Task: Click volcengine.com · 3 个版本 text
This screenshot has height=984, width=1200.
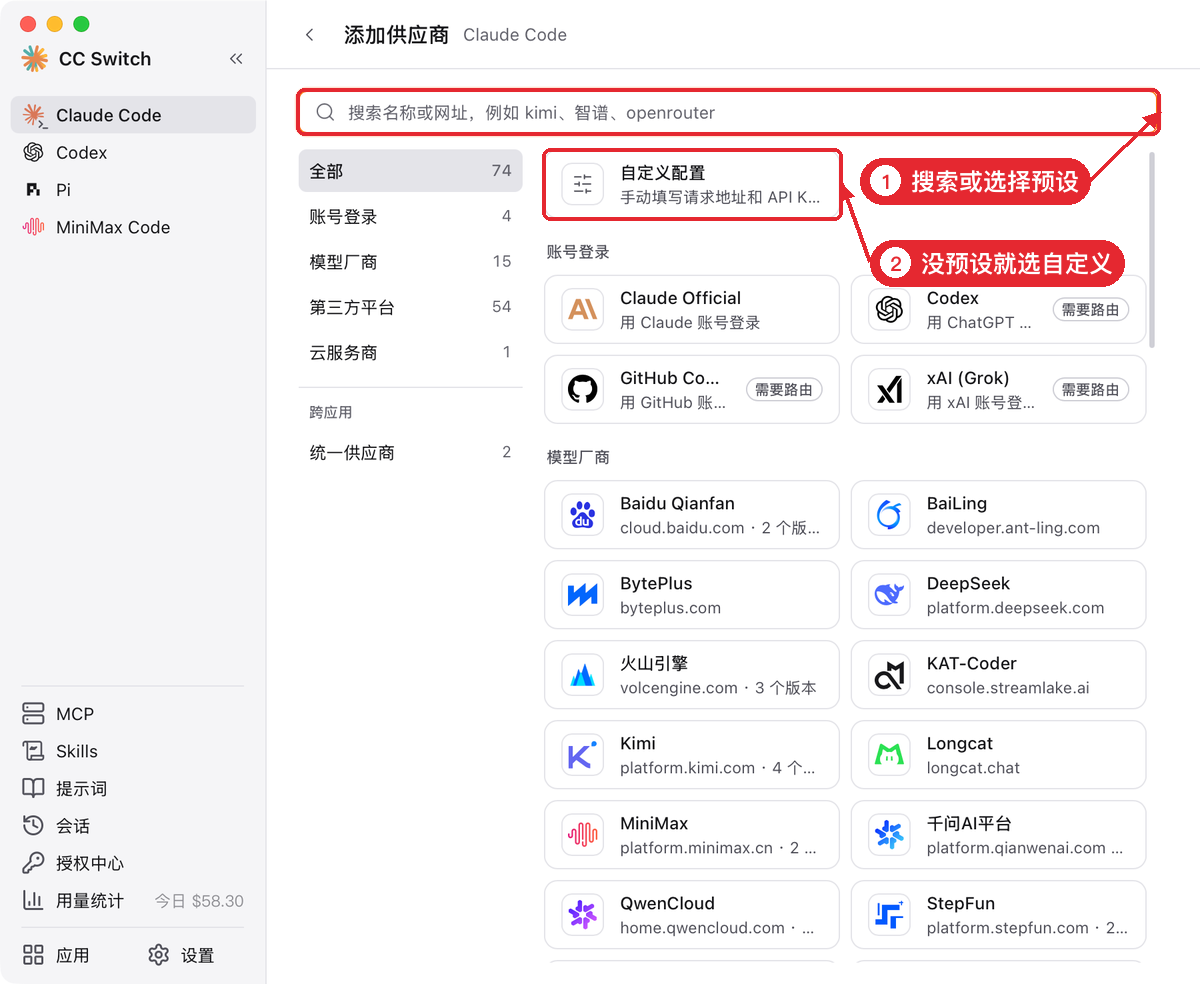Action: [718, 688]
